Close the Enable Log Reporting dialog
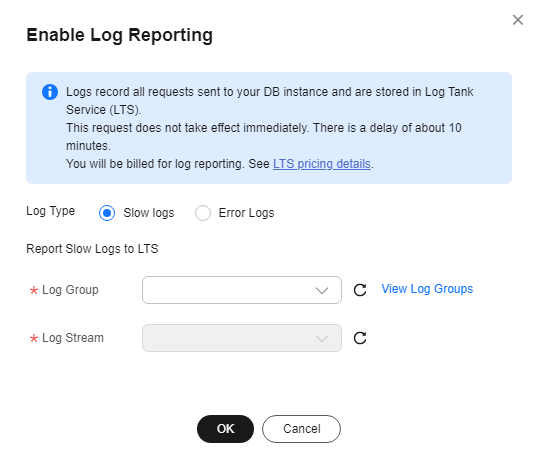Viewport: 539px width, 470px height. tap(518, 20)
